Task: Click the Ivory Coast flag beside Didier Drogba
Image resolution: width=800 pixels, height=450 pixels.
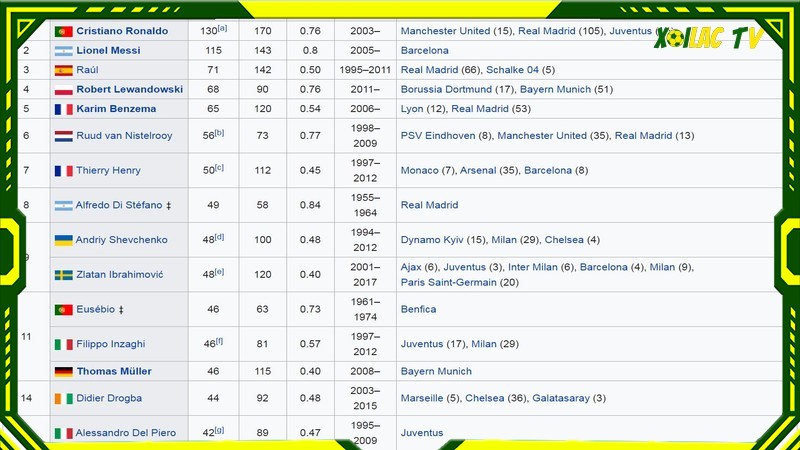Action: [x=63, y=398]
